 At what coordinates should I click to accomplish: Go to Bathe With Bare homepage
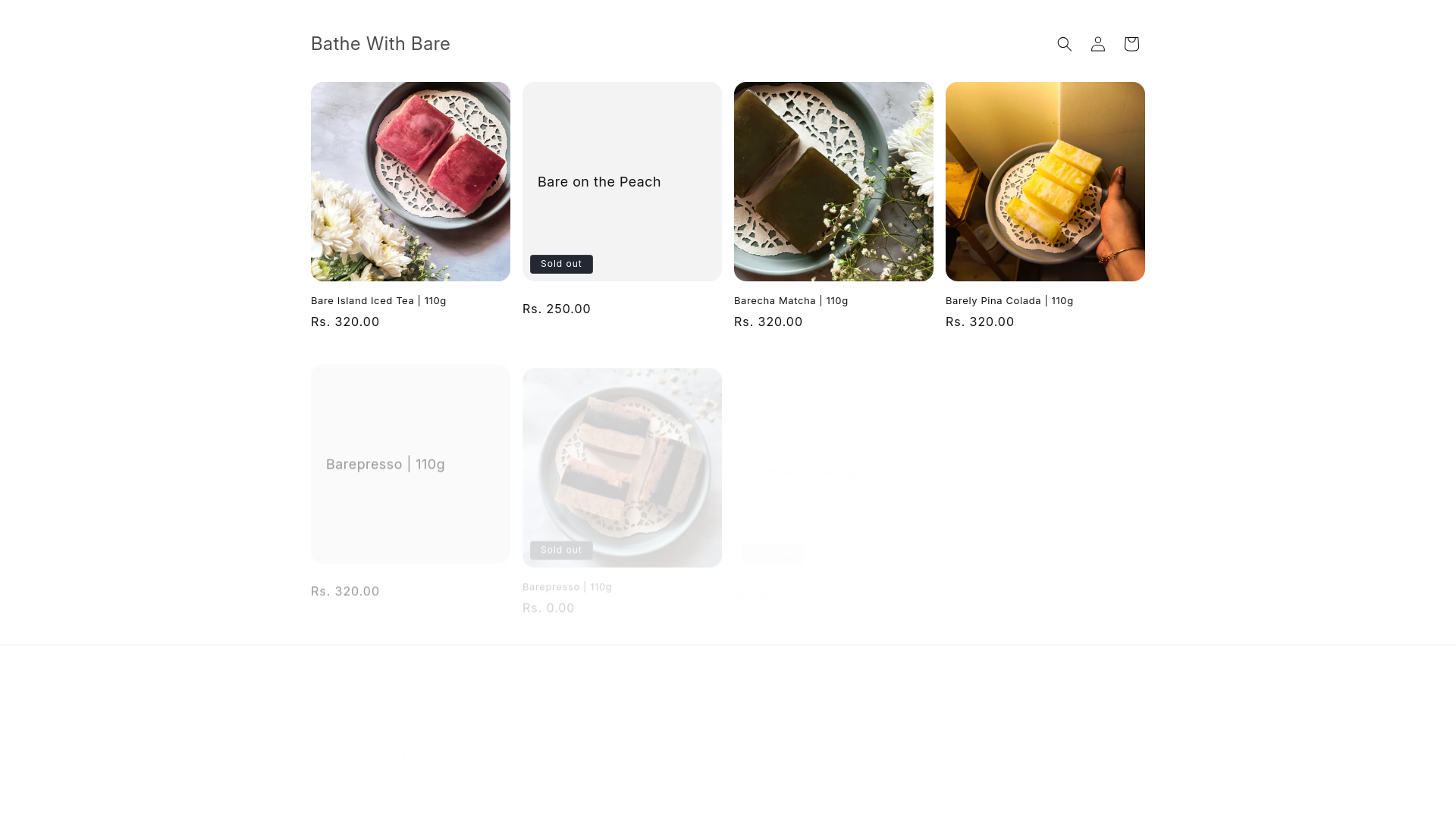pos(380,44)
